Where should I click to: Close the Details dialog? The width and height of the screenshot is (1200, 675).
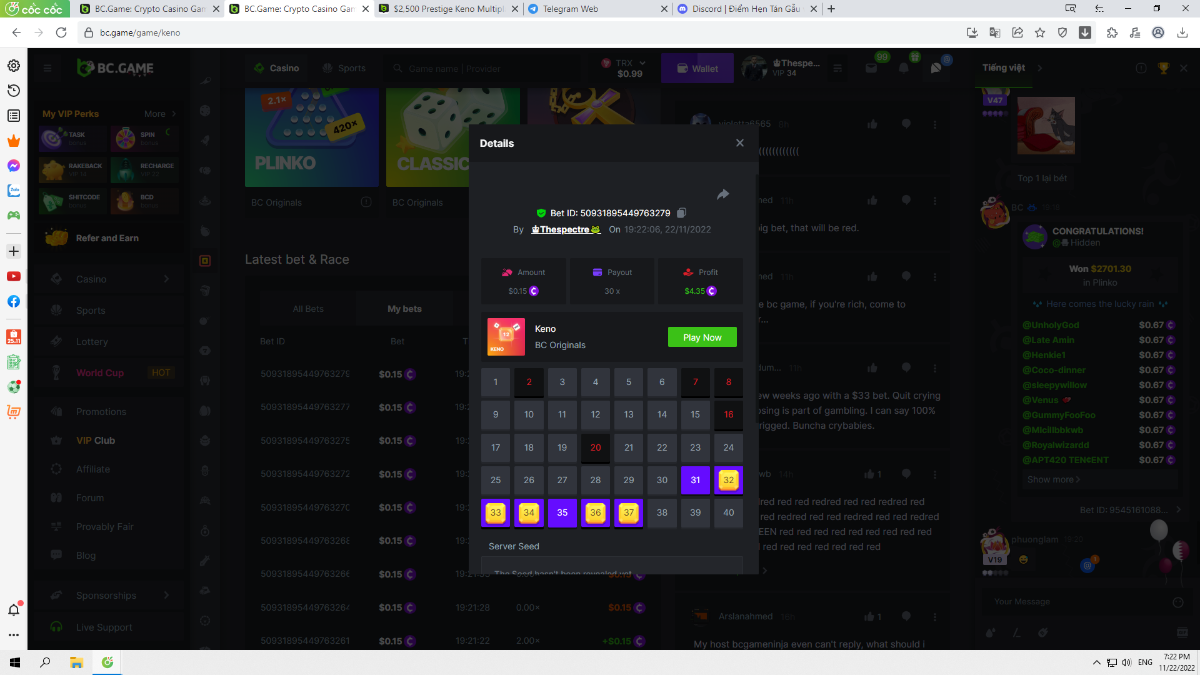740,143
